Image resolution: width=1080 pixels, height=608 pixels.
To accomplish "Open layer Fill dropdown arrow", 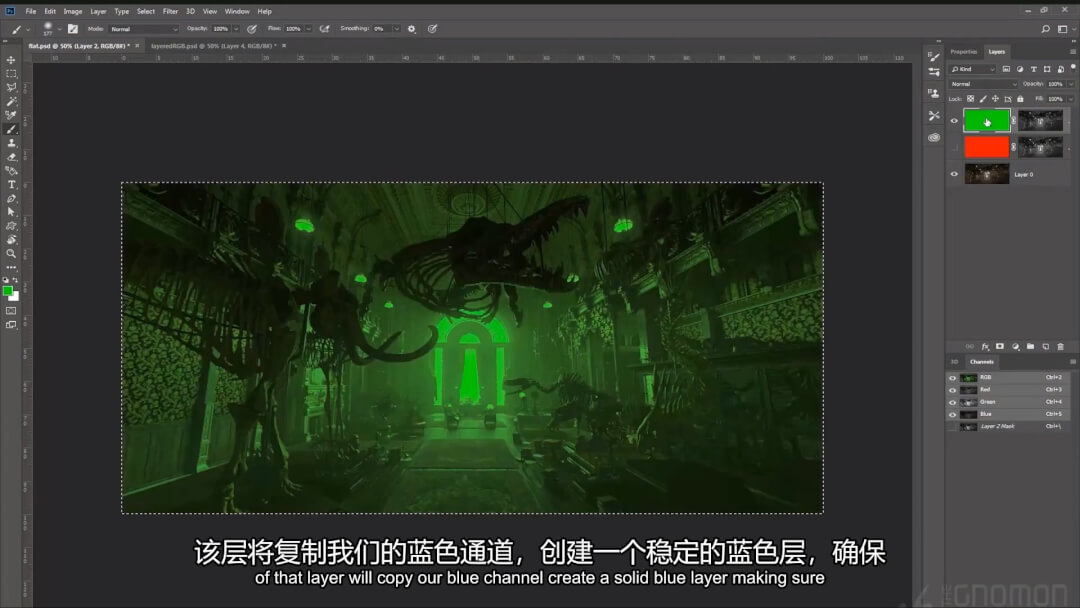I will (x=1071, y=99).
